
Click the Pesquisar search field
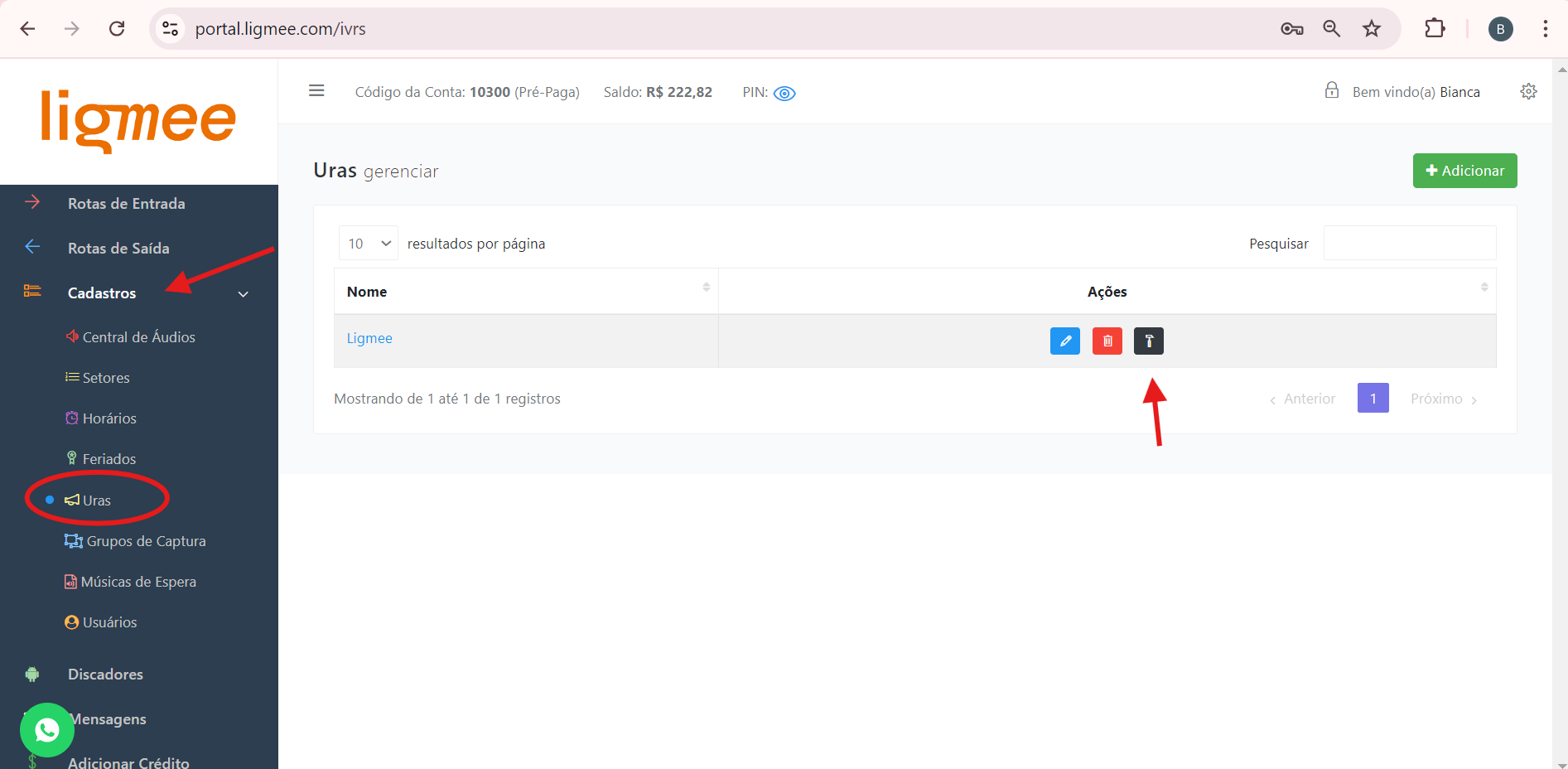tap(1409, 244)
